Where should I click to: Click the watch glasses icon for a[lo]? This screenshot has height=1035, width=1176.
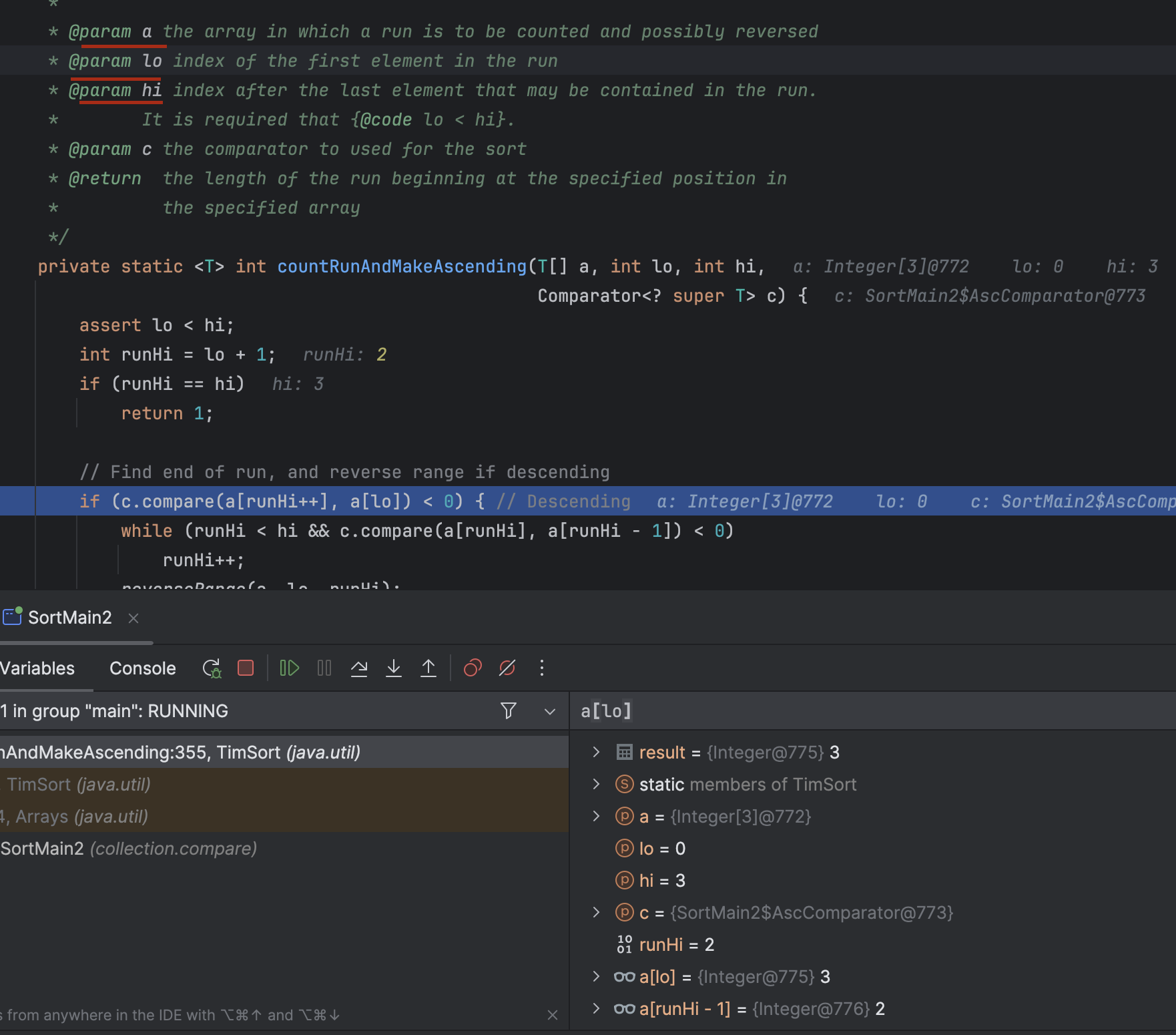(x=624, y=977)
